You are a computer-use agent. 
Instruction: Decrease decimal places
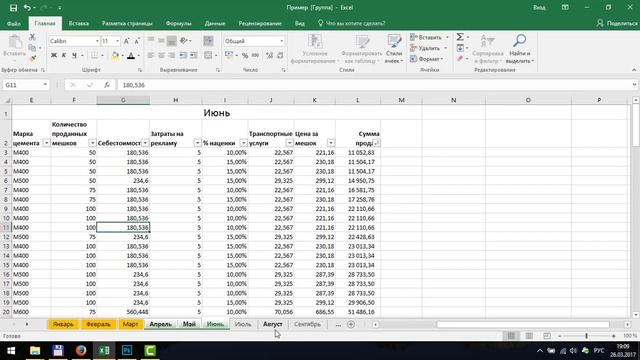pos(280,56)
